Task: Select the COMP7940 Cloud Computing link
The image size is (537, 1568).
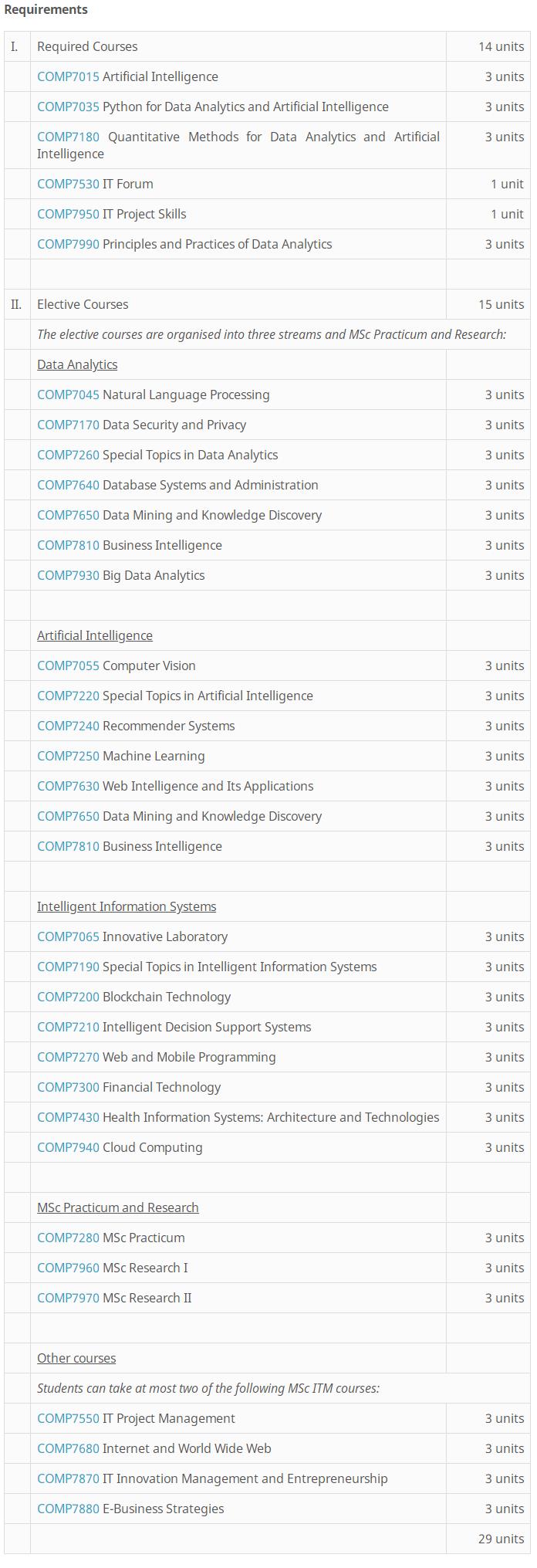Action: [x=68, y=1147]
